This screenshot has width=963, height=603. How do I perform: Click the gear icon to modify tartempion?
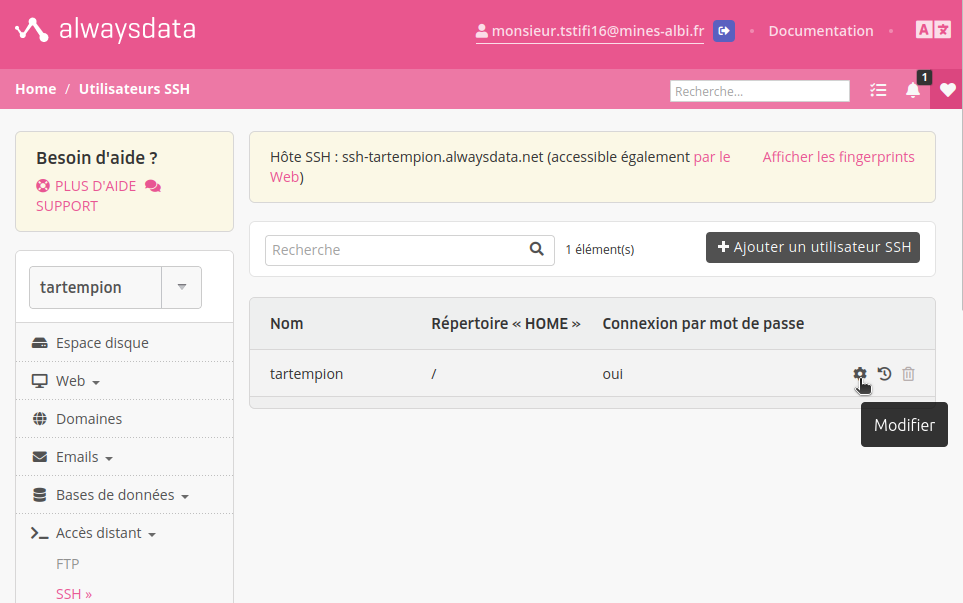(859, 374)
